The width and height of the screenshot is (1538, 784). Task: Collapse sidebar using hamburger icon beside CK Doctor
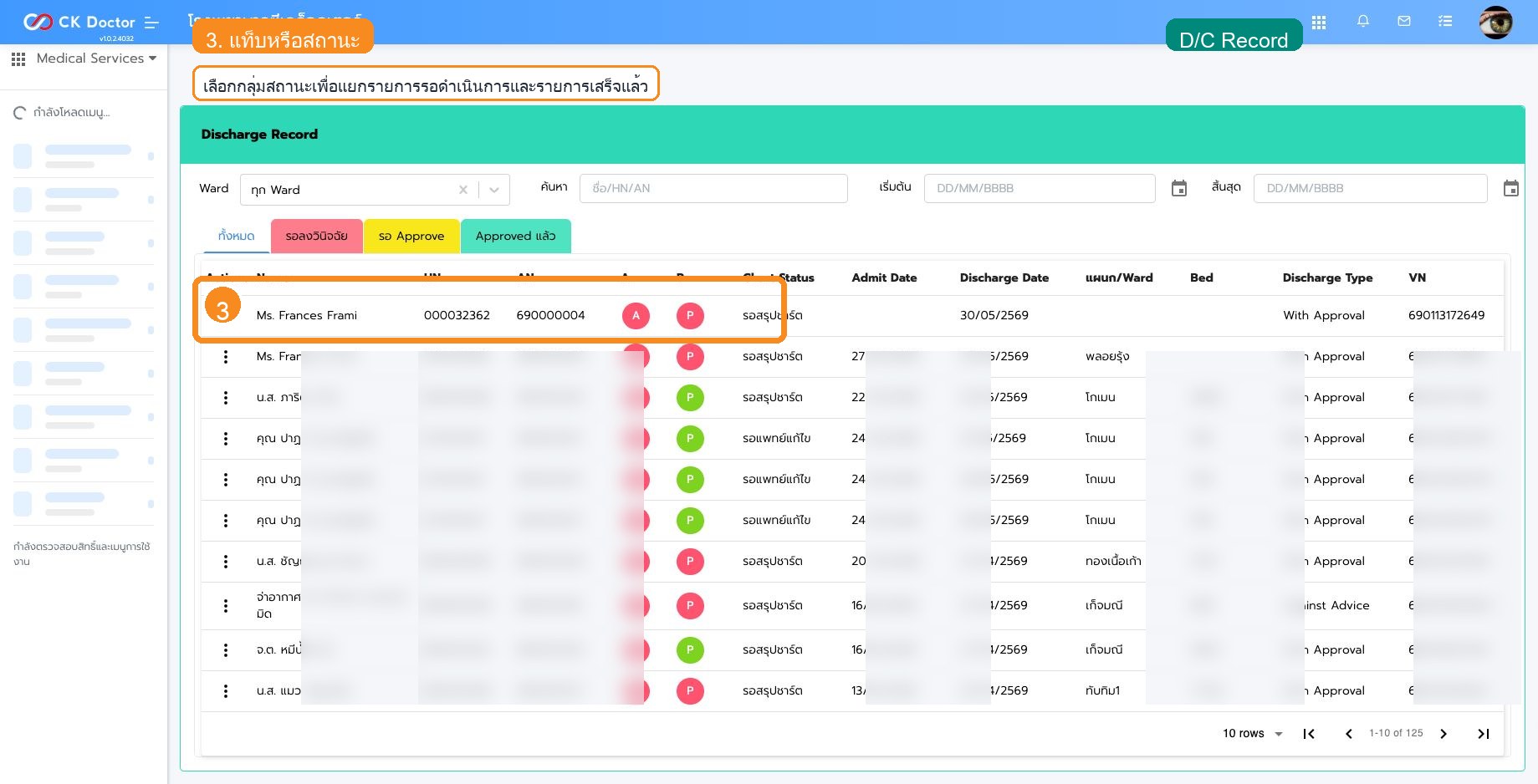click(151, 23)
